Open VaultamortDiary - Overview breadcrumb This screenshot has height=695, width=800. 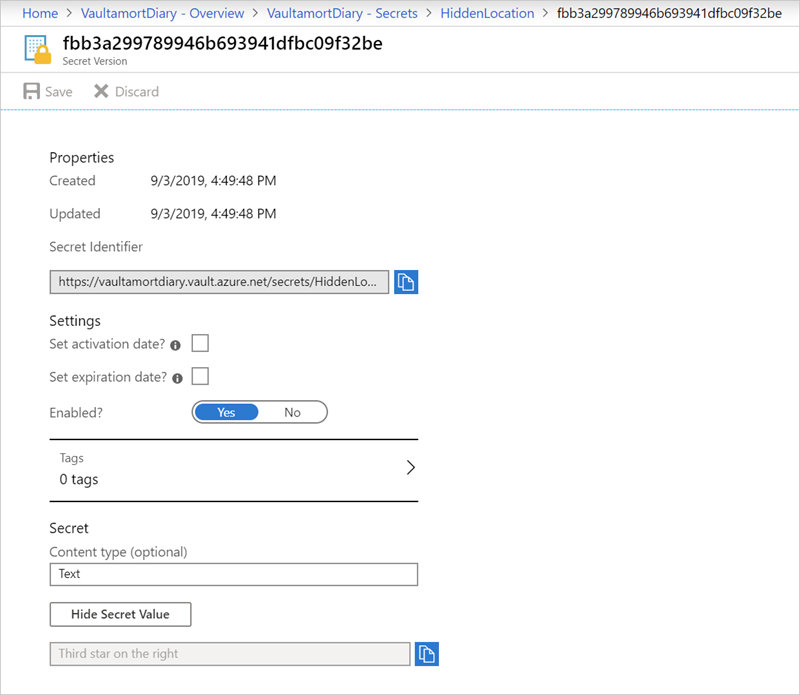point(162,13)
